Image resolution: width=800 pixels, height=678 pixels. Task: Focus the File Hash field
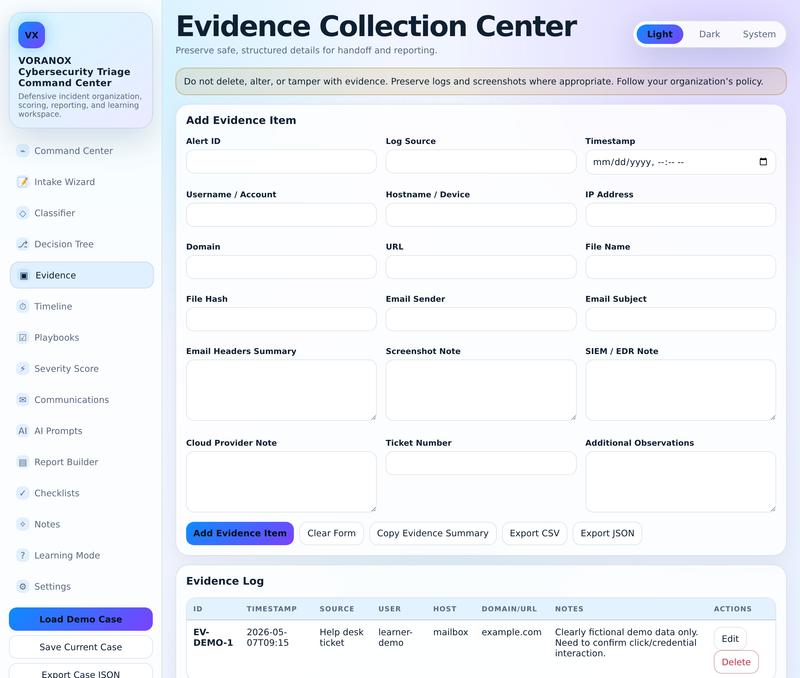click(281, 319)
